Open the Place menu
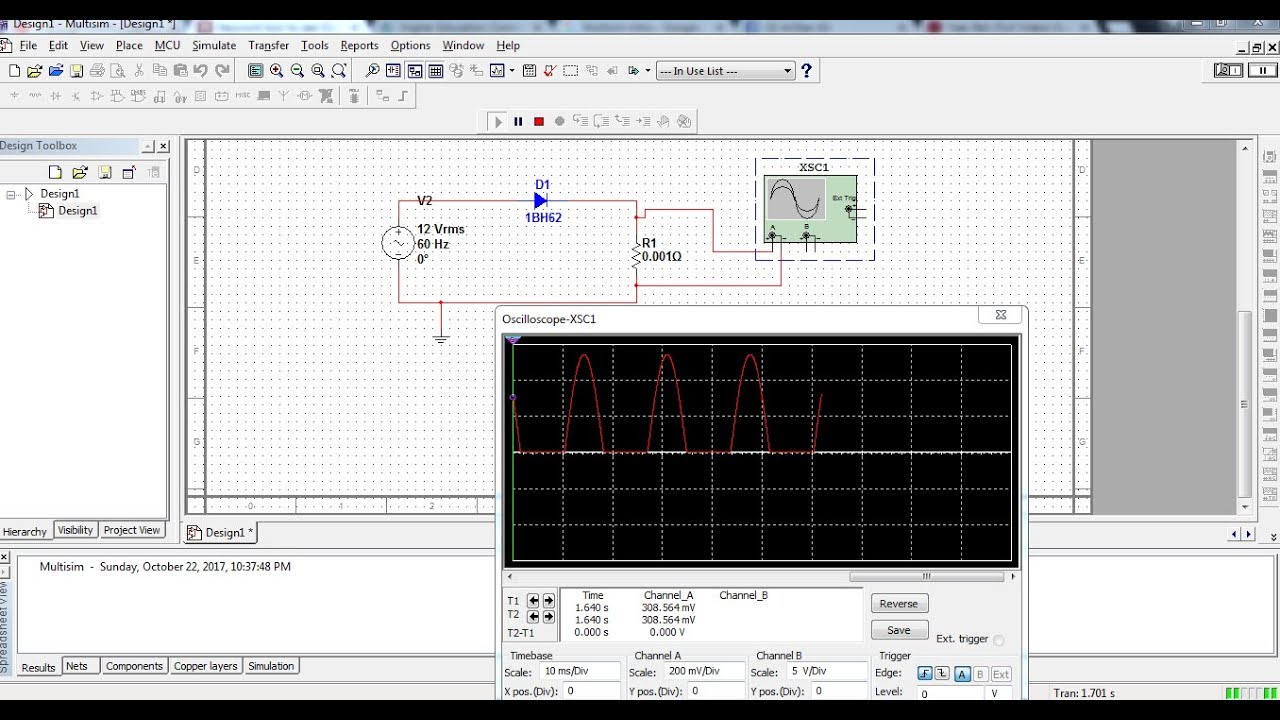 tap(129, 45)
